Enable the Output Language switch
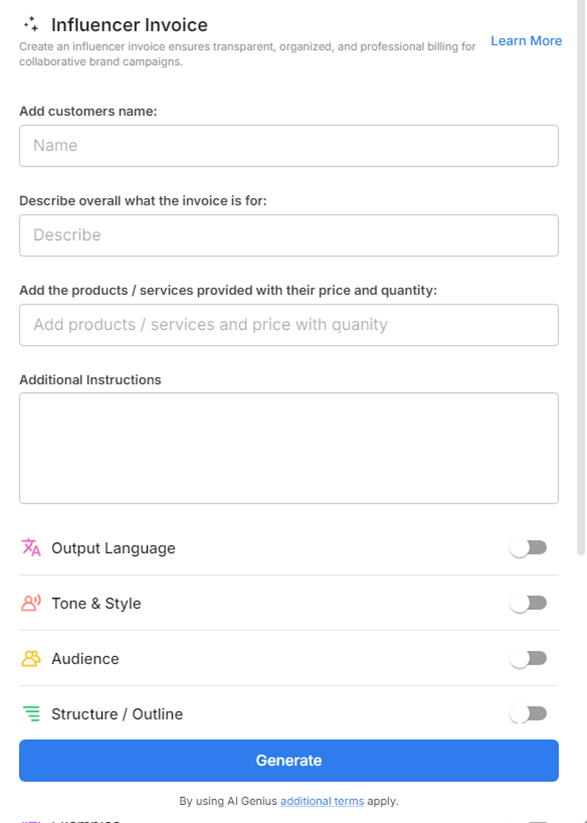 (528, 547)
